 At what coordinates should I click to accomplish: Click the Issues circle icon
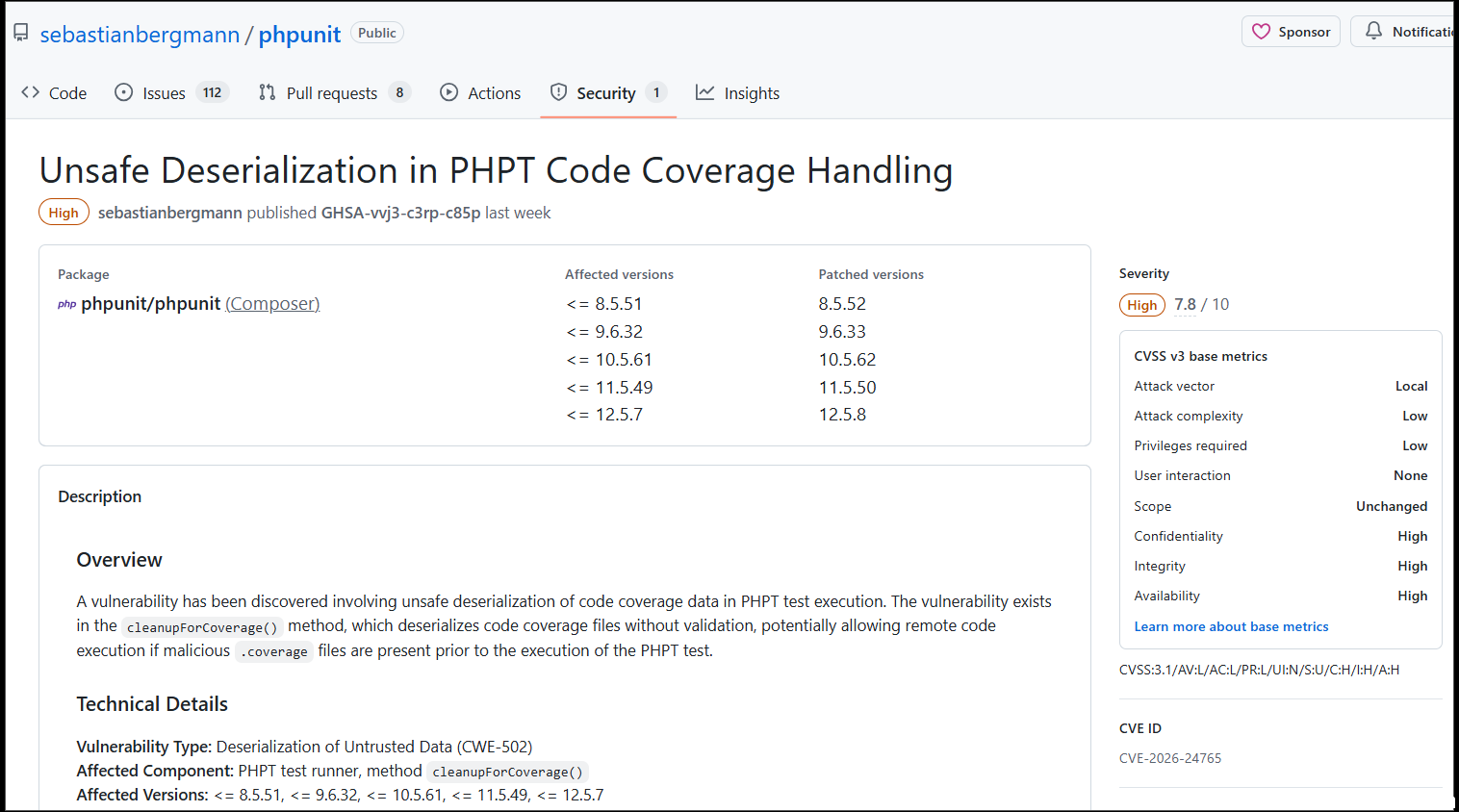point(123,92)
